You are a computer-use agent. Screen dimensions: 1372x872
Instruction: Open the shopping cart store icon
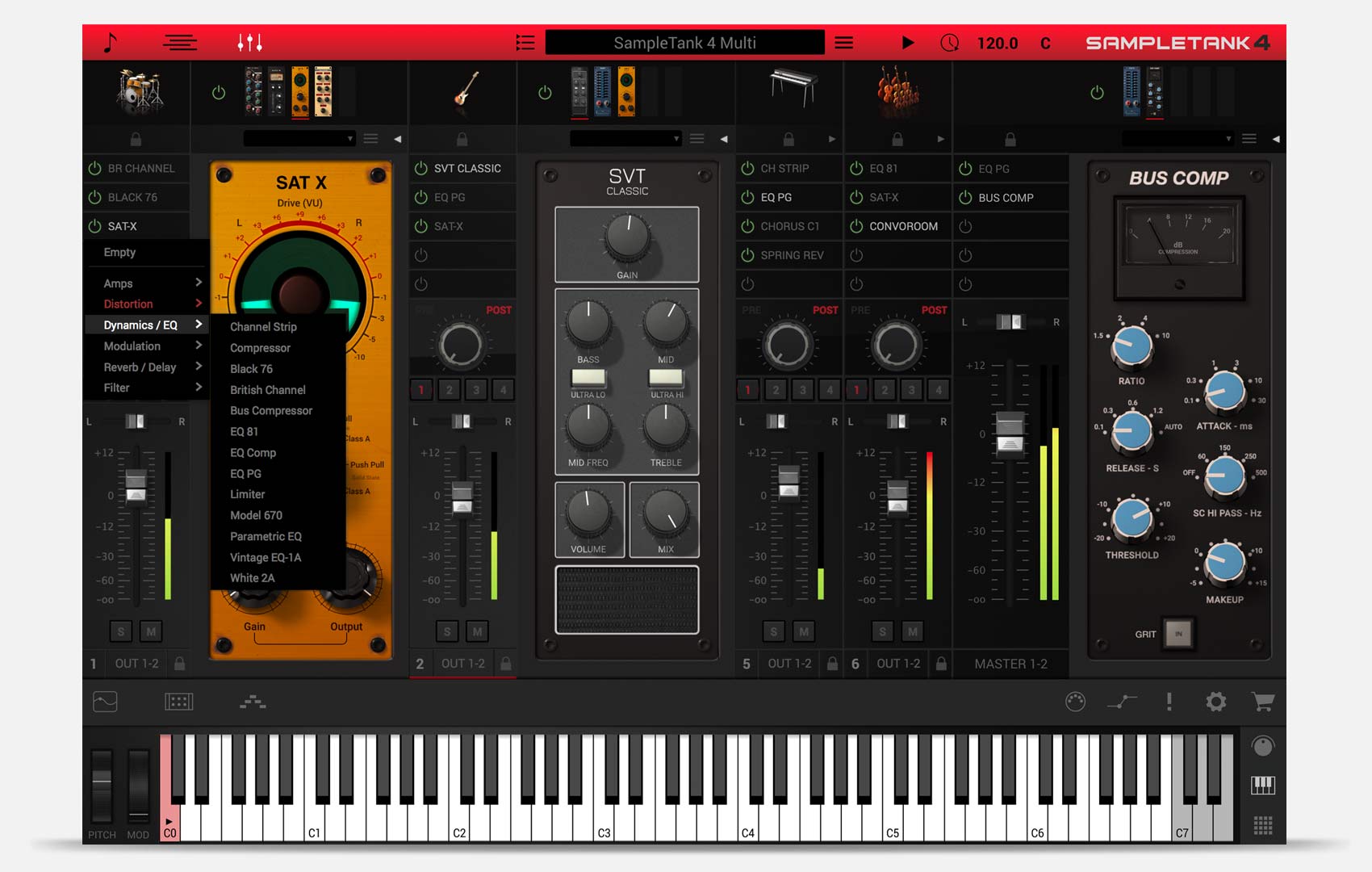click(1262, 702)
